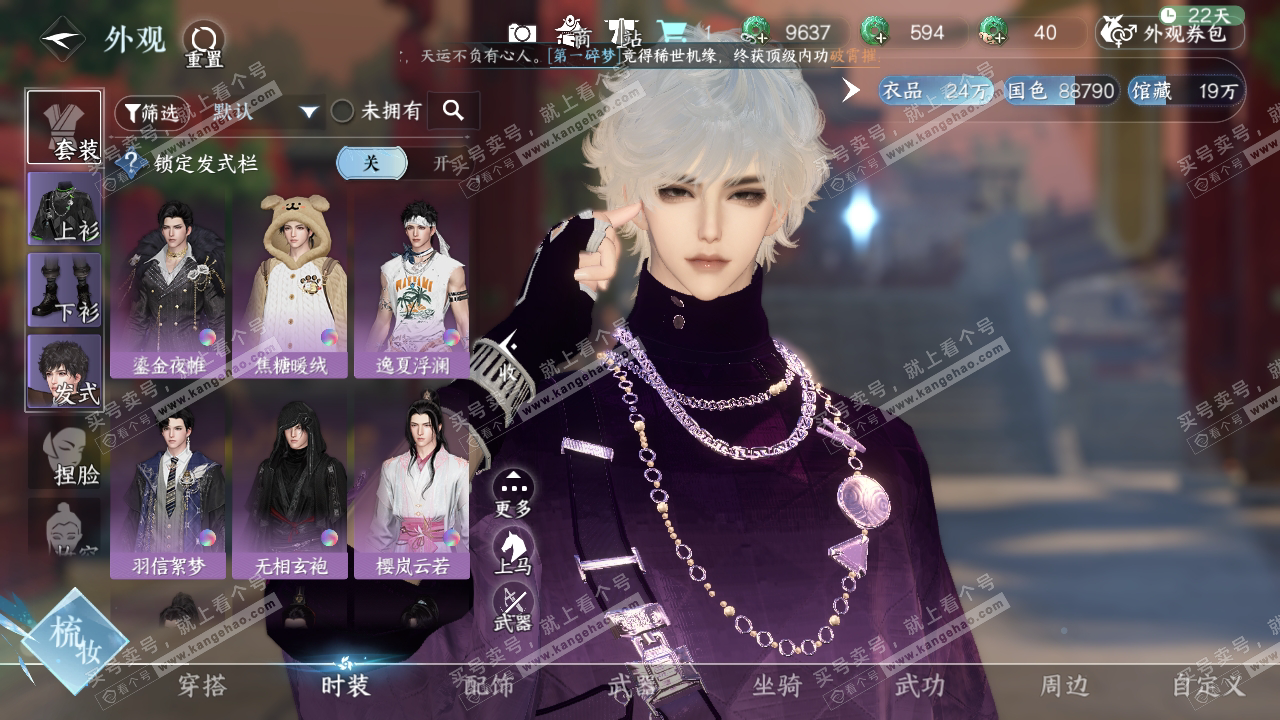Open dye icon on 鎏金夜帷 card
The width and height of the screenshot is (1280, 720).
(207, 337)
